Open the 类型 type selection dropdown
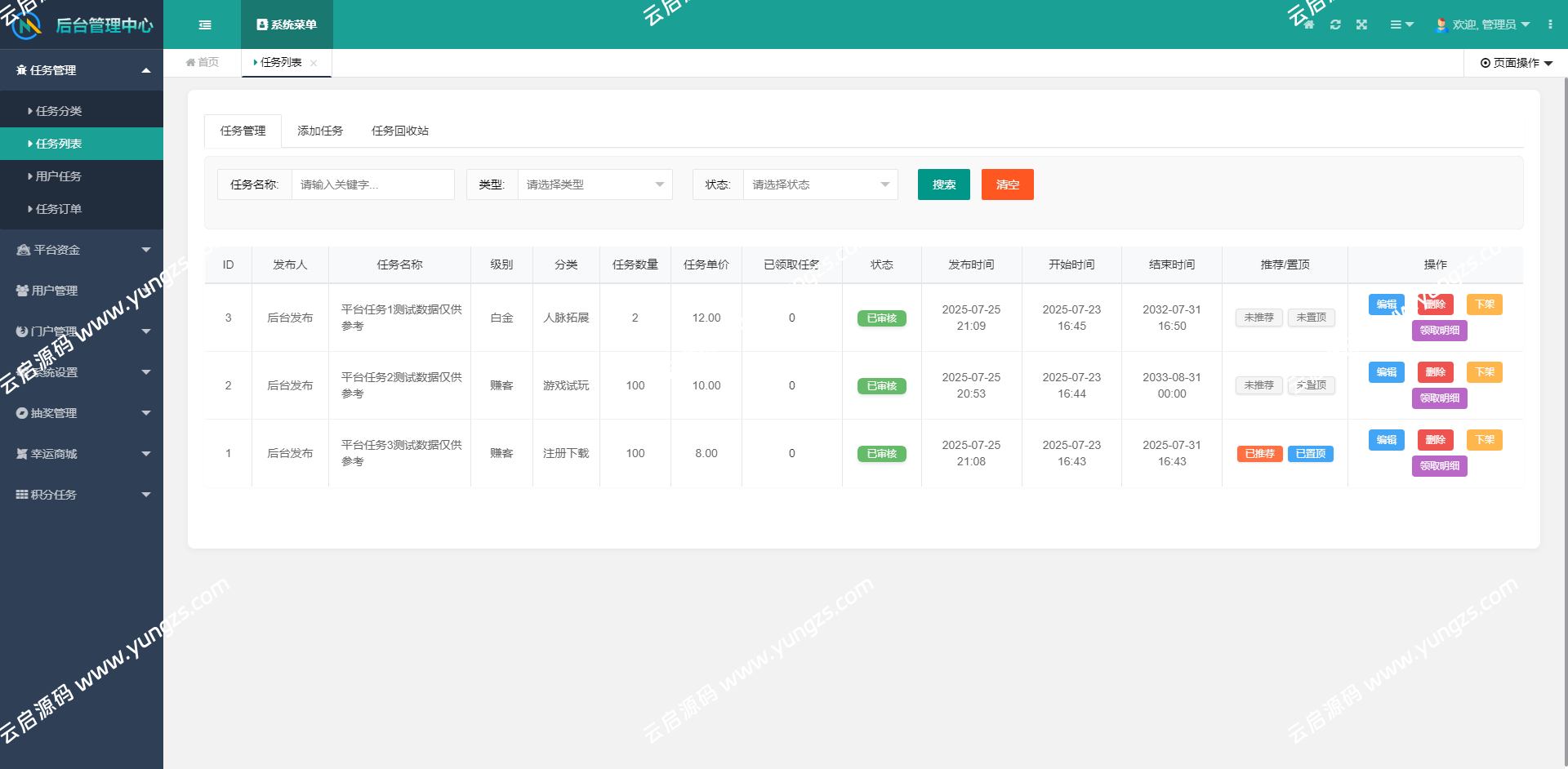This screenshot has width=1568, height=769. tap(595, 184)
